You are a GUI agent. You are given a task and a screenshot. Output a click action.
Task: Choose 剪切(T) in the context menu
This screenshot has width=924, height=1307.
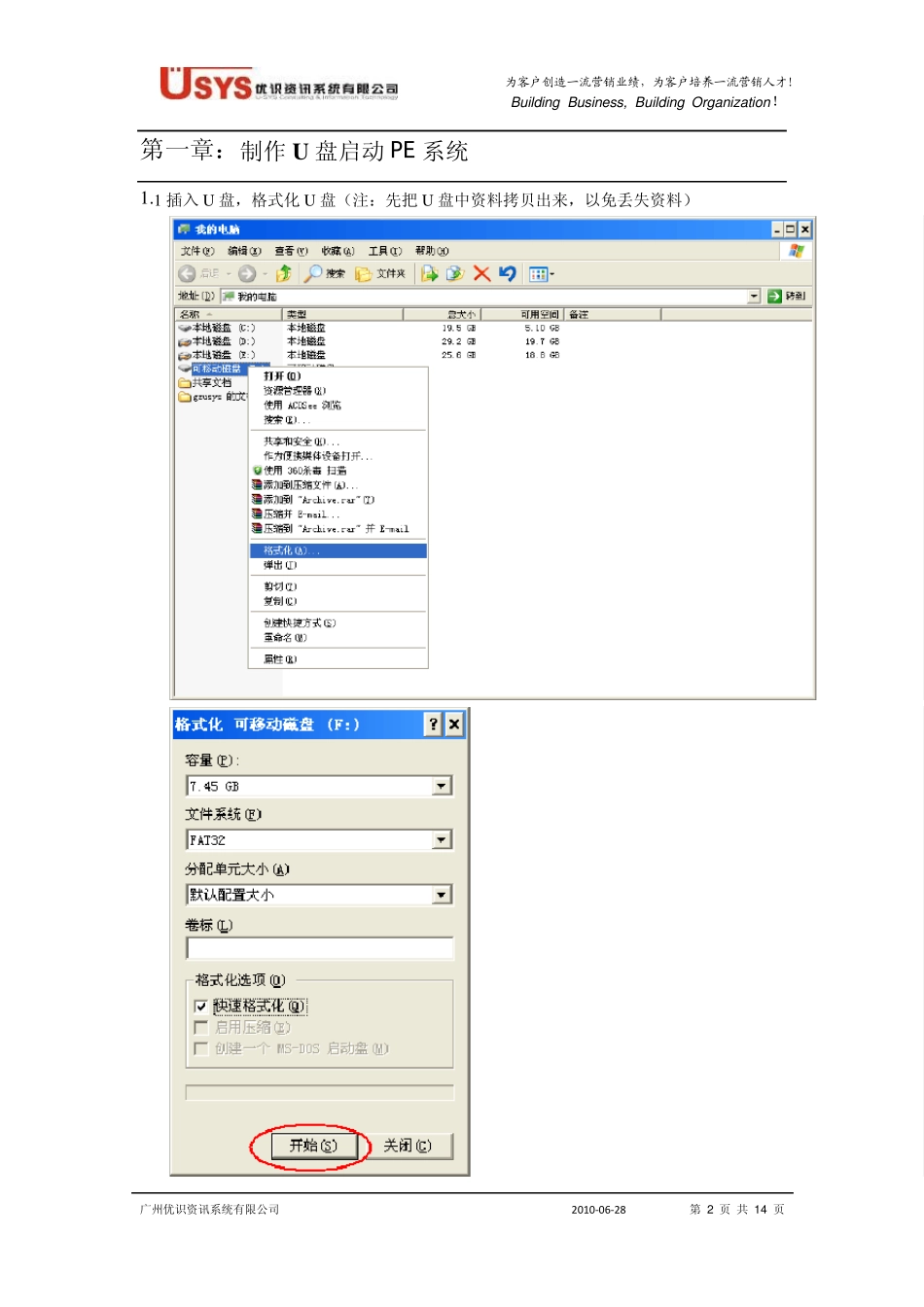pos(338,587)
